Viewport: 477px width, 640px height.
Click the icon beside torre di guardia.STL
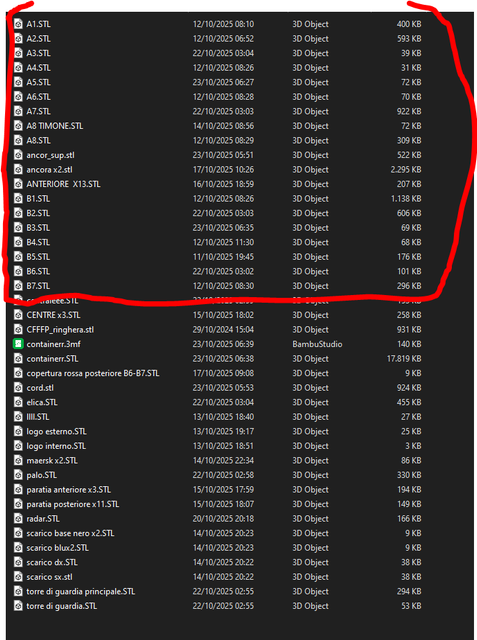18,606
